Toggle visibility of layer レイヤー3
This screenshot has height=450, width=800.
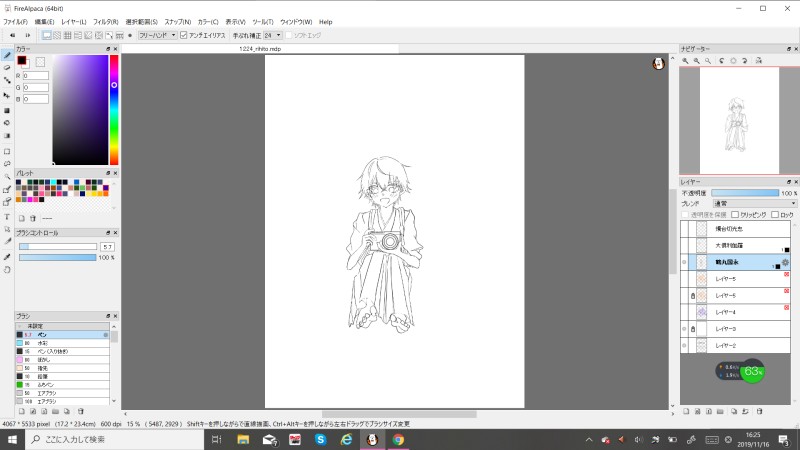pos(684,329)
